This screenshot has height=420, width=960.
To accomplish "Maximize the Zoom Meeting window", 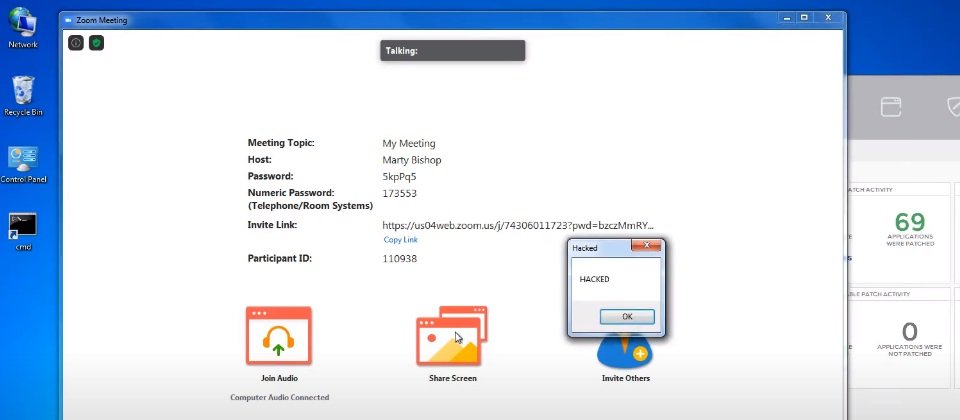I will coord(804,18).
